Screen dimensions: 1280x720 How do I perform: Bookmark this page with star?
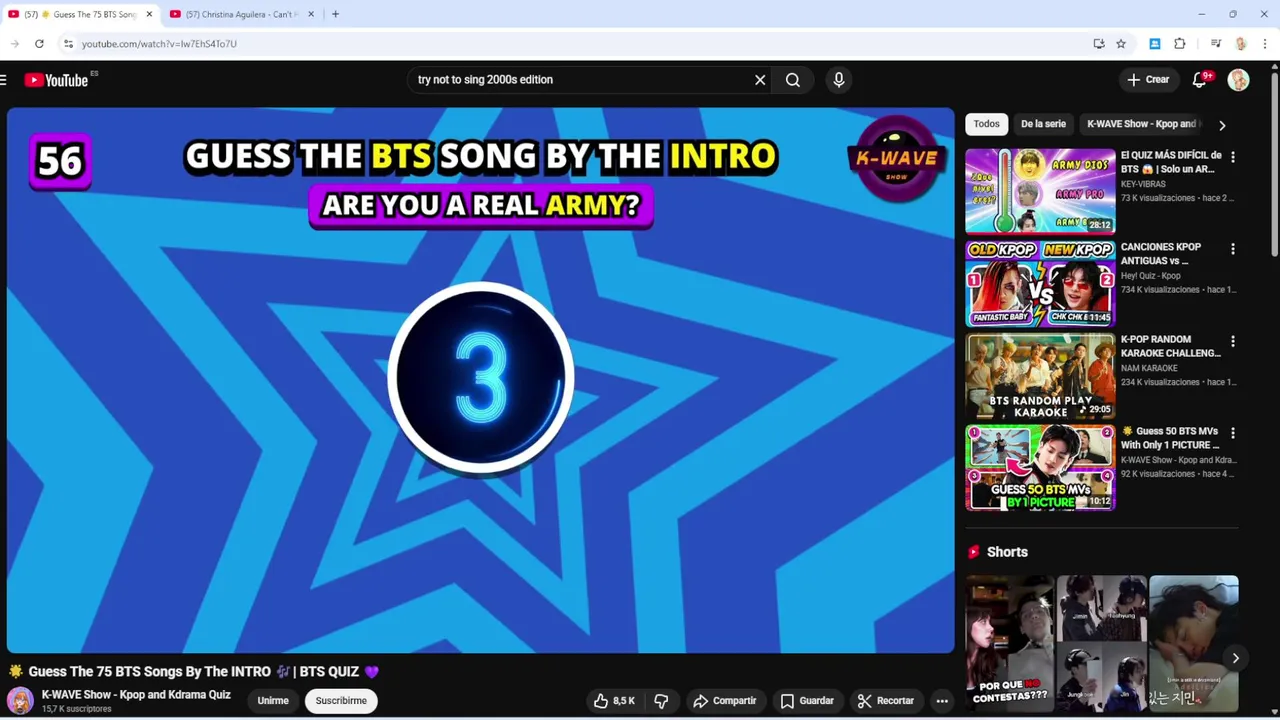click(1121, 44)
